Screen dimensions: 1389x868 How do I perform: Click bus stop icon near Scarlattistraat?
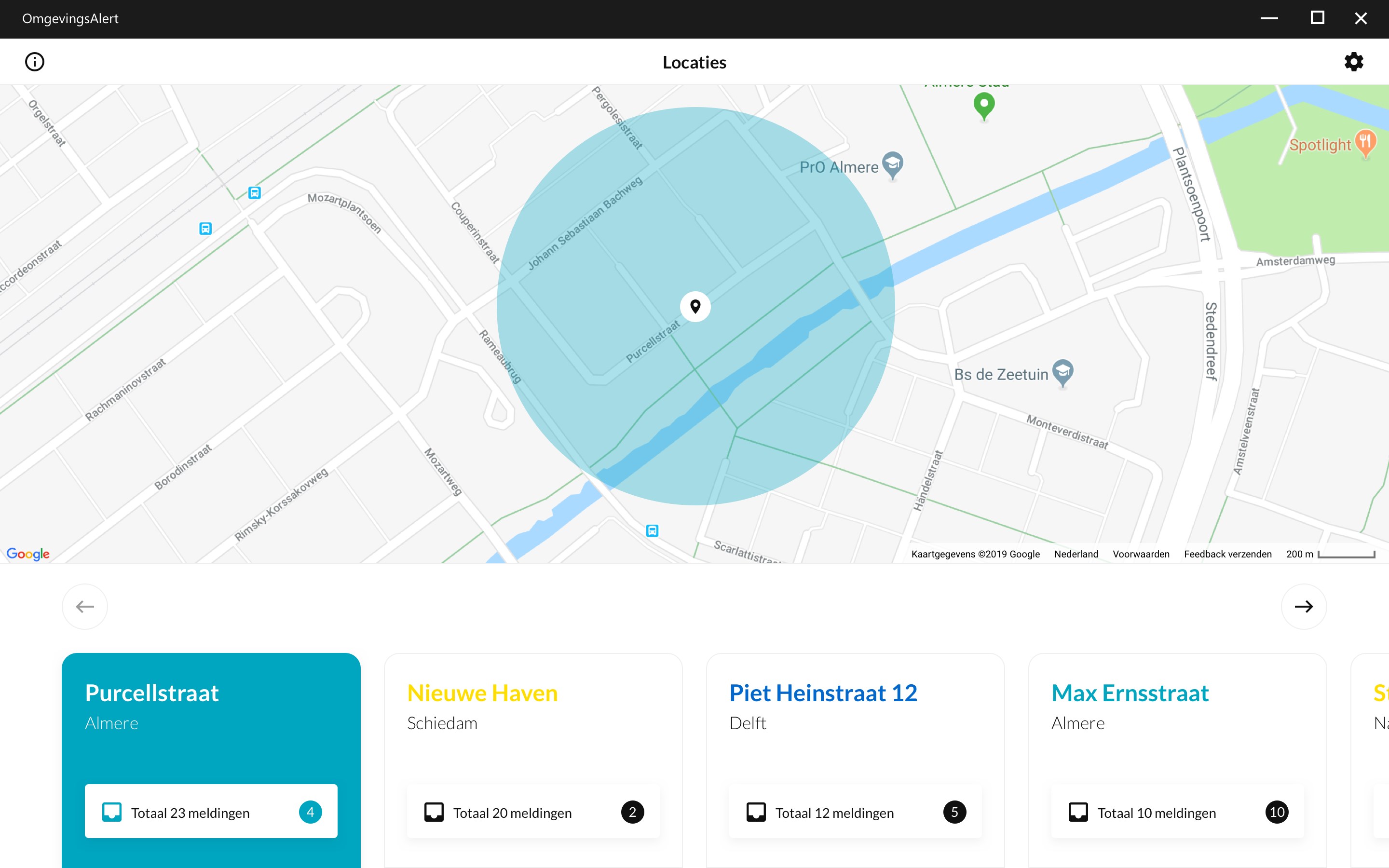652,530
